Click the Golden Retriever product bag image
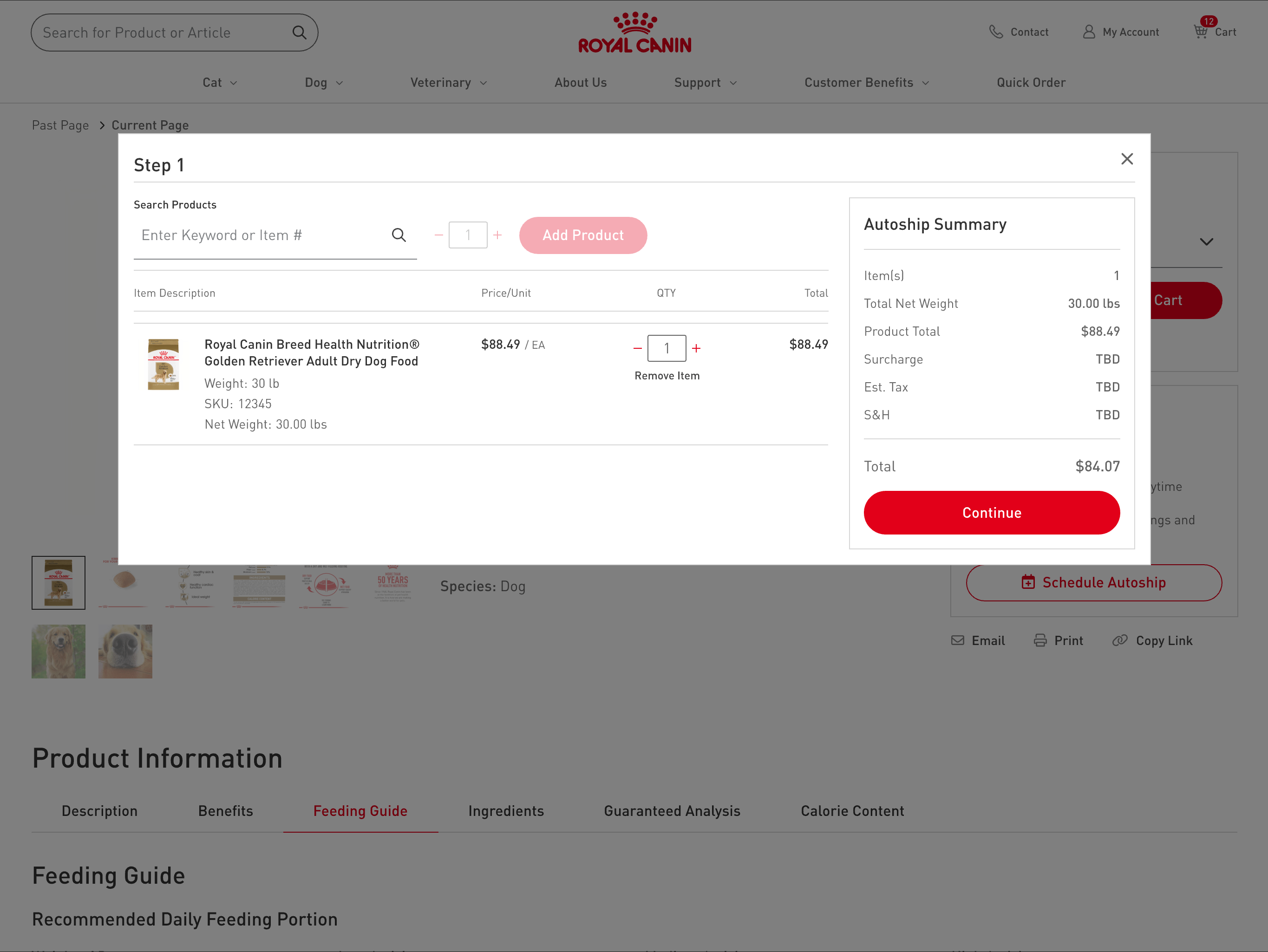The height and width of the screenshot is (952, 1268). (163, 365)
